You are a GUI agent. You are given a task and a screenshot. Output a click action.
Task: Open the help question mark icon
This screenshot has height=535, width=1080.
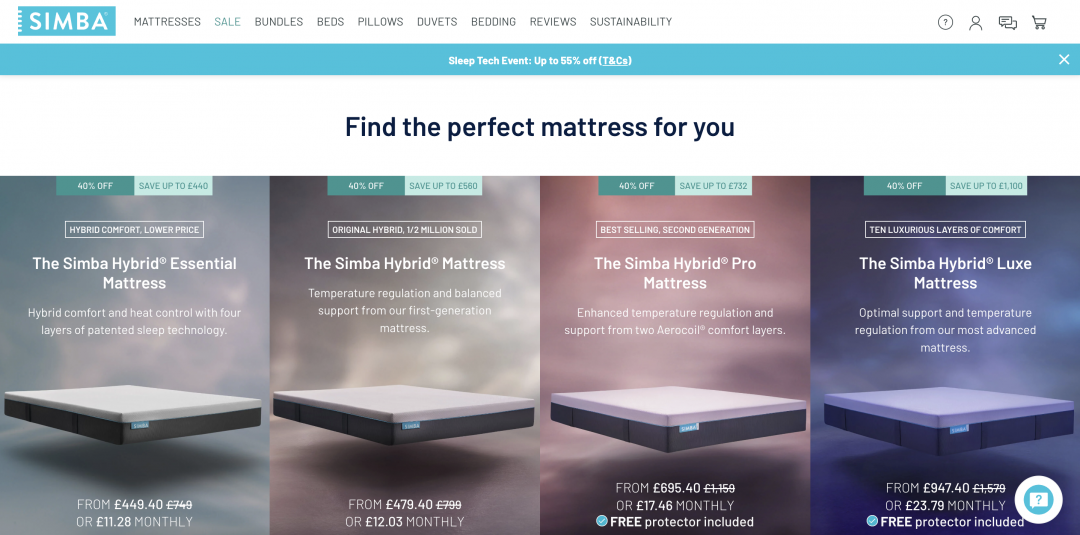(x=945, y=22)
